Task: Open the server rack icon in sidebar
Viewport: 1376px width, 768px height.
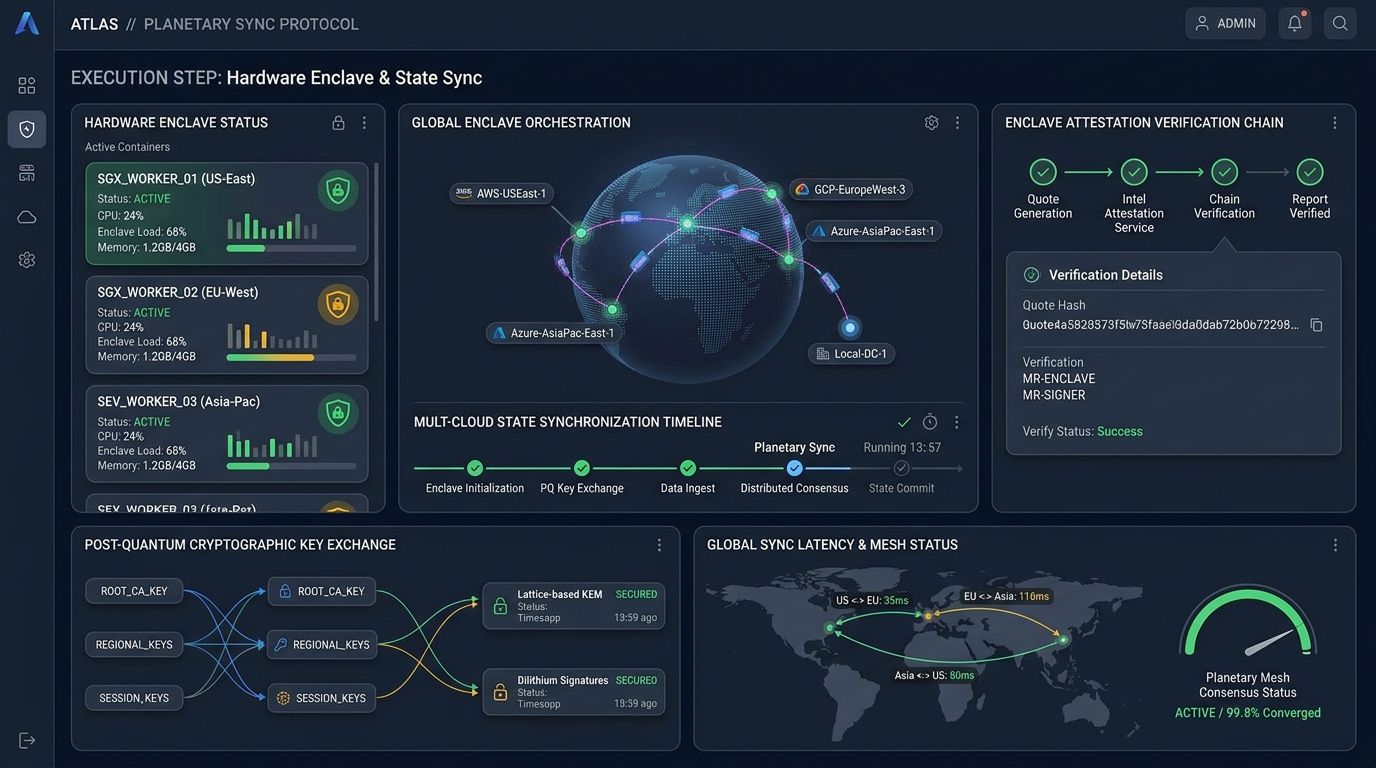Action: tap(27, 173)
